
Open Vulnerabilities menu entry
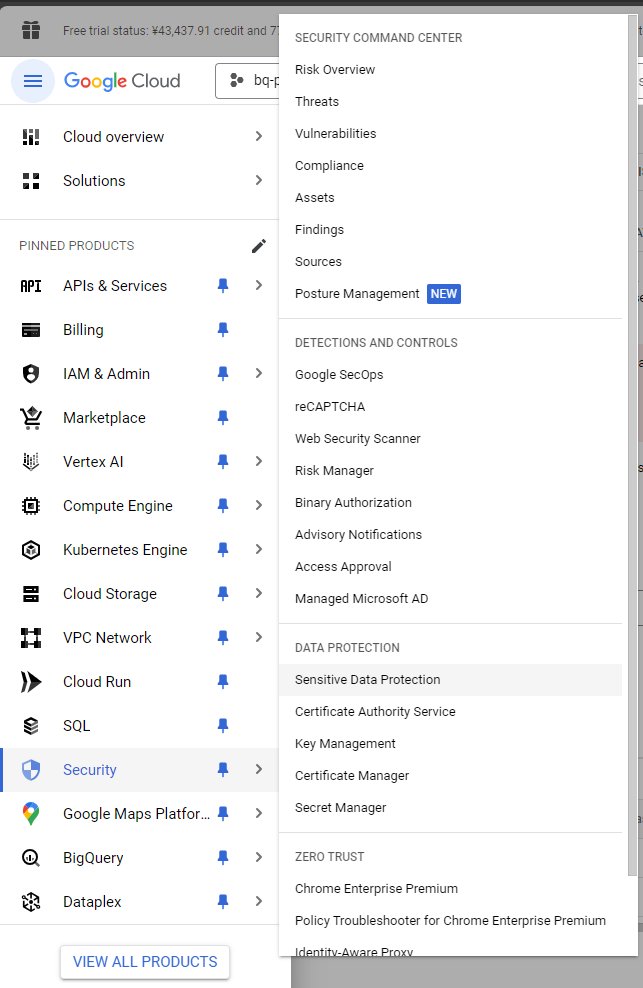(335, 134)
